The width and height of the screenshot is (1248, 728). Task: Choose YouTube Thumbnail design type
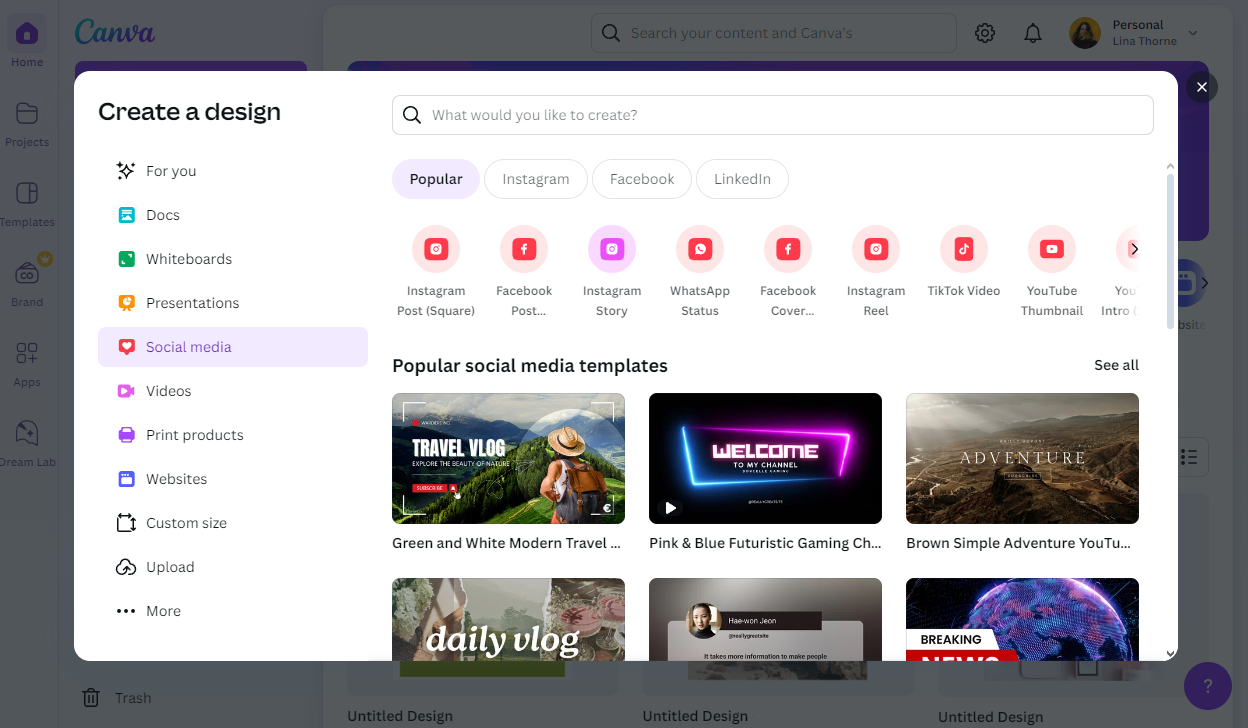point(1052,271)
